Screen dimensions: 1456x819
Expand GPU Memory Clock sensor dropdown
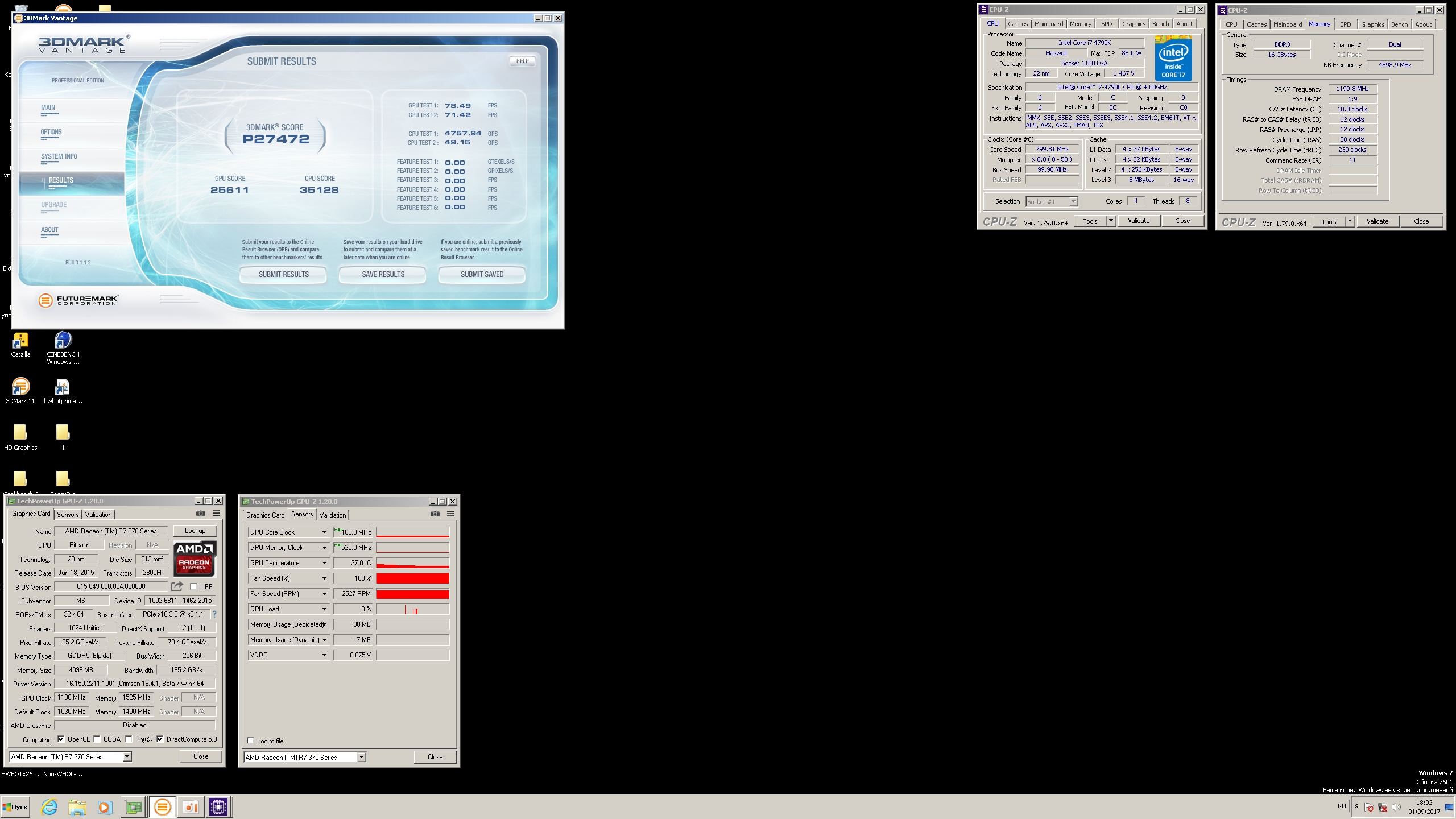324,548
